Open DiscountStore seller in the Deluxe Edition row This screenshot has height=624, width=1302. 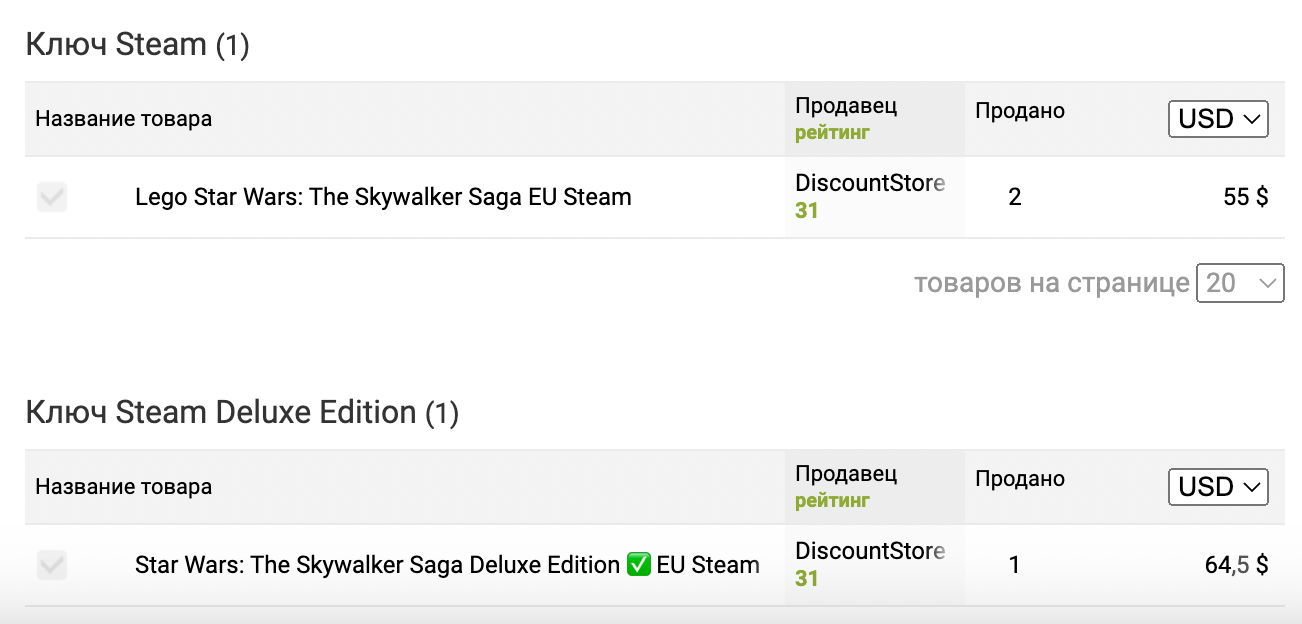pyautogui.click(x=870, y=551)
